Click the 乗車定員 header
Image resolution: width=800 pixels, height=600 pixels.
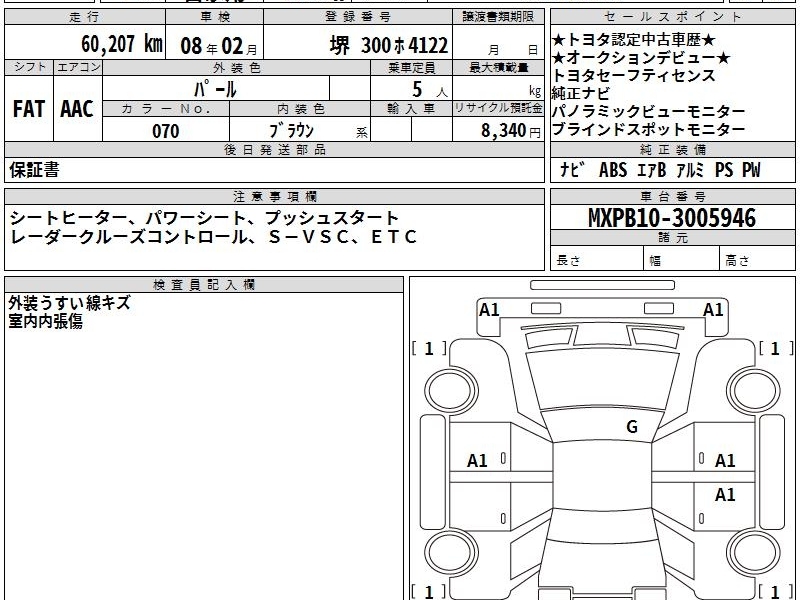point(411,68)
